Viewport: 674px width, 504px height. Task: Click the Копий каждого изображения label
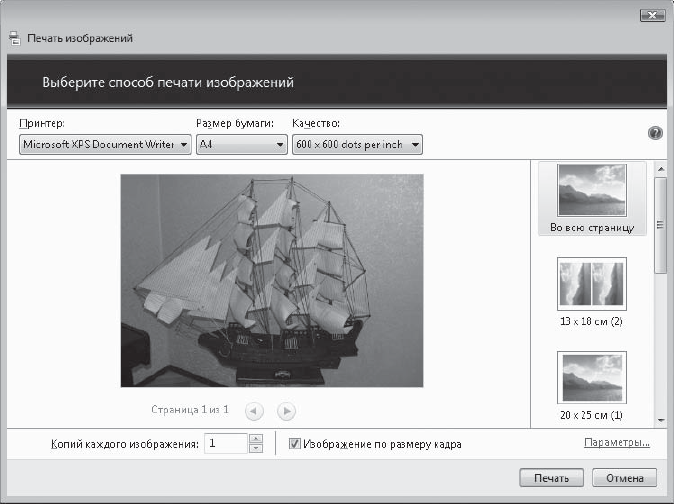tap(125, 444)
